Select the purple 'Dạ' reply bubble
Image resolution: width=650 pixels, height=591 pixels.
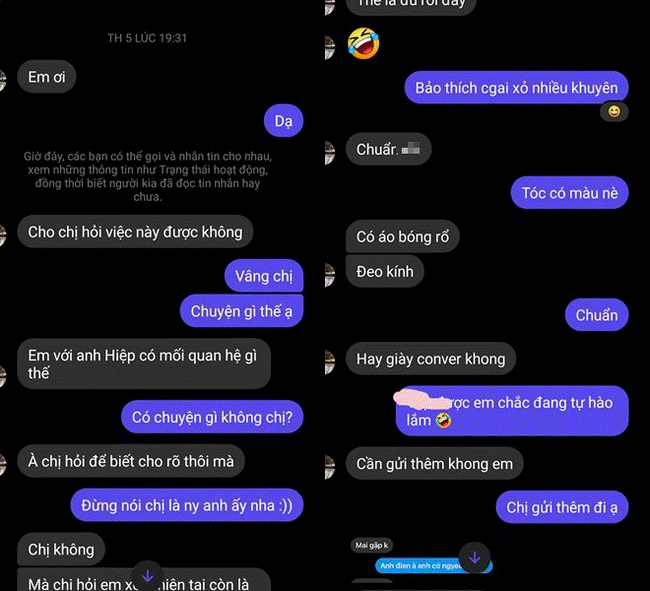click(284, 121)
